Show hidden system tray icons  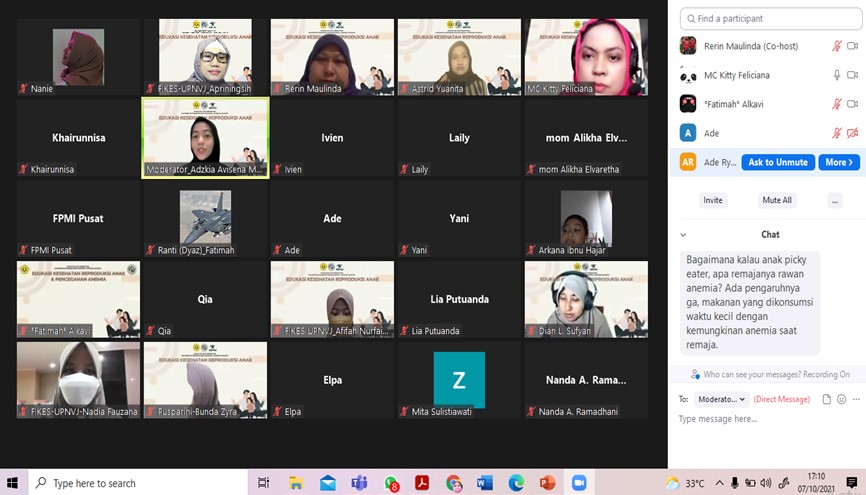click(717, 483)
